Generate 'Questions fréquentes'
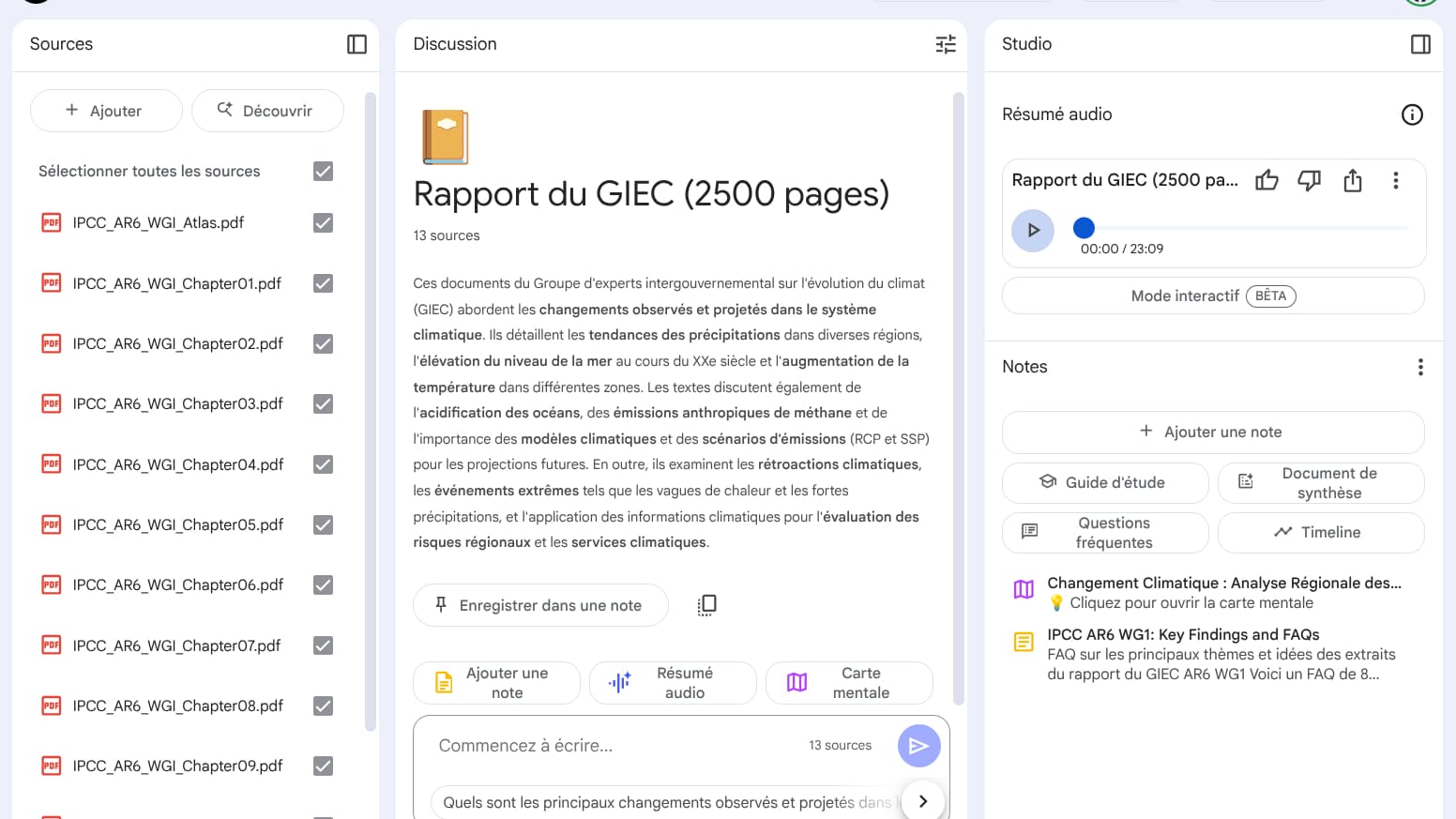Image resolution: width=1456 pixels, height=819 pixels. pos(1105,533)
